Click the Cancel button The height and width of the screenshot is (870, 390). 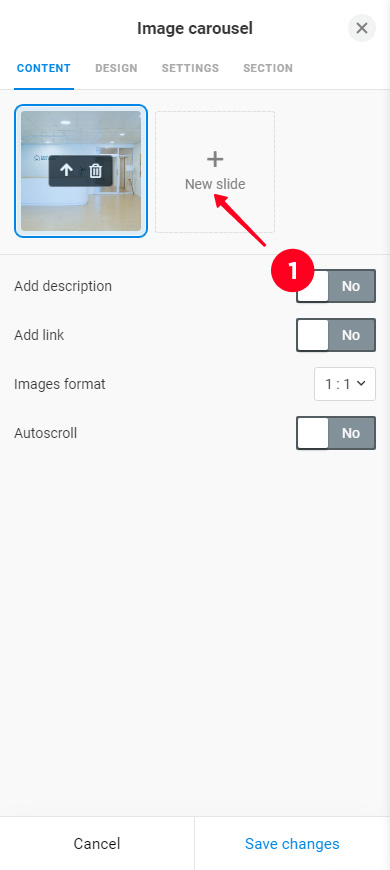pos(97,843)
